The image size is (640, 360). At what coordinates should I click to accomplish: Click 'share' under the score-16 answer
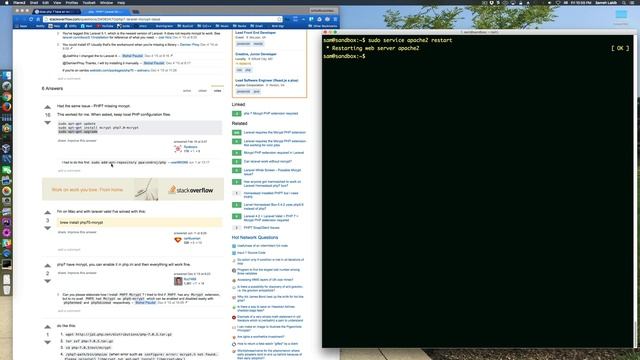pos(61,140)
